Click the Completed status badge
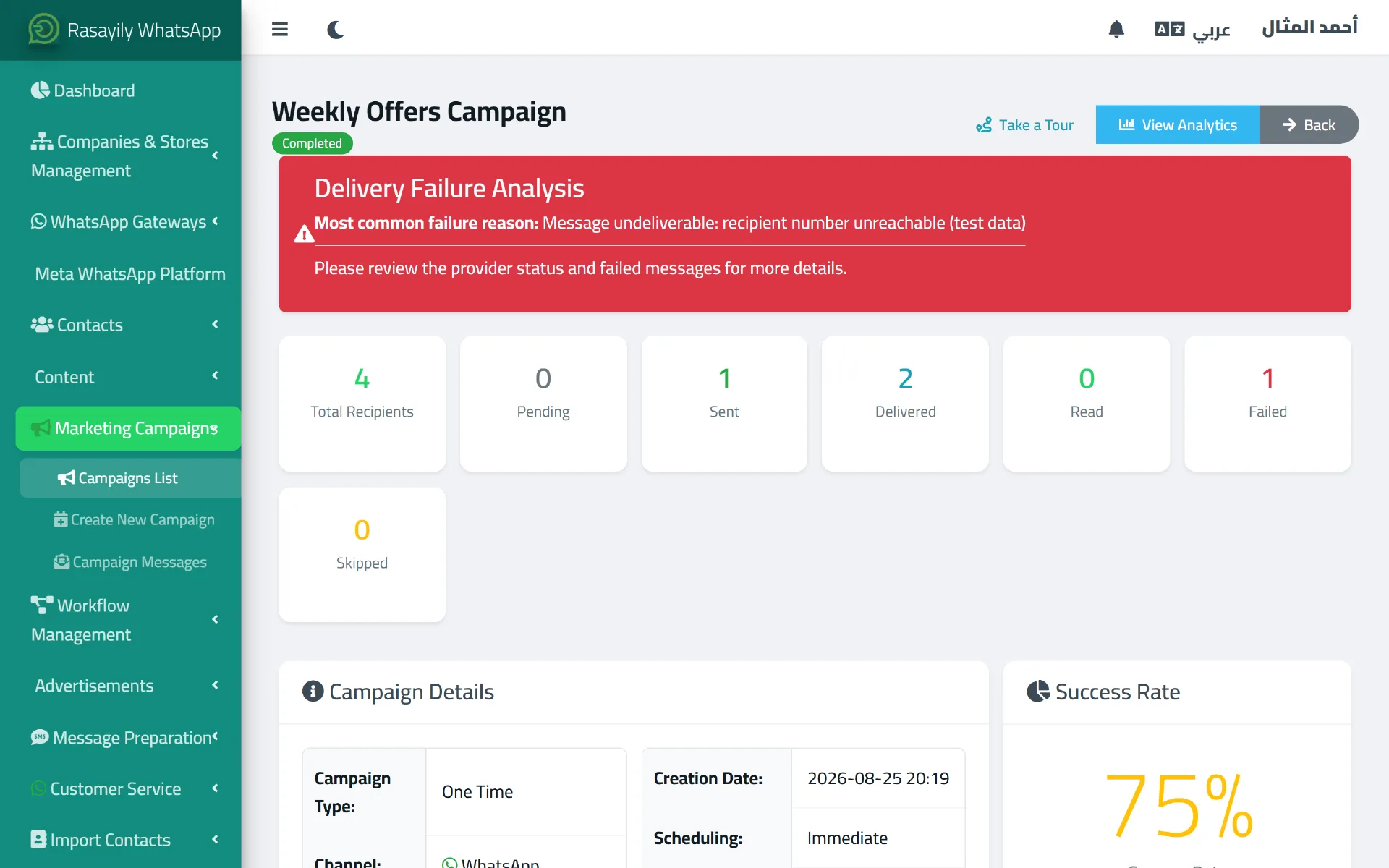 312,143
